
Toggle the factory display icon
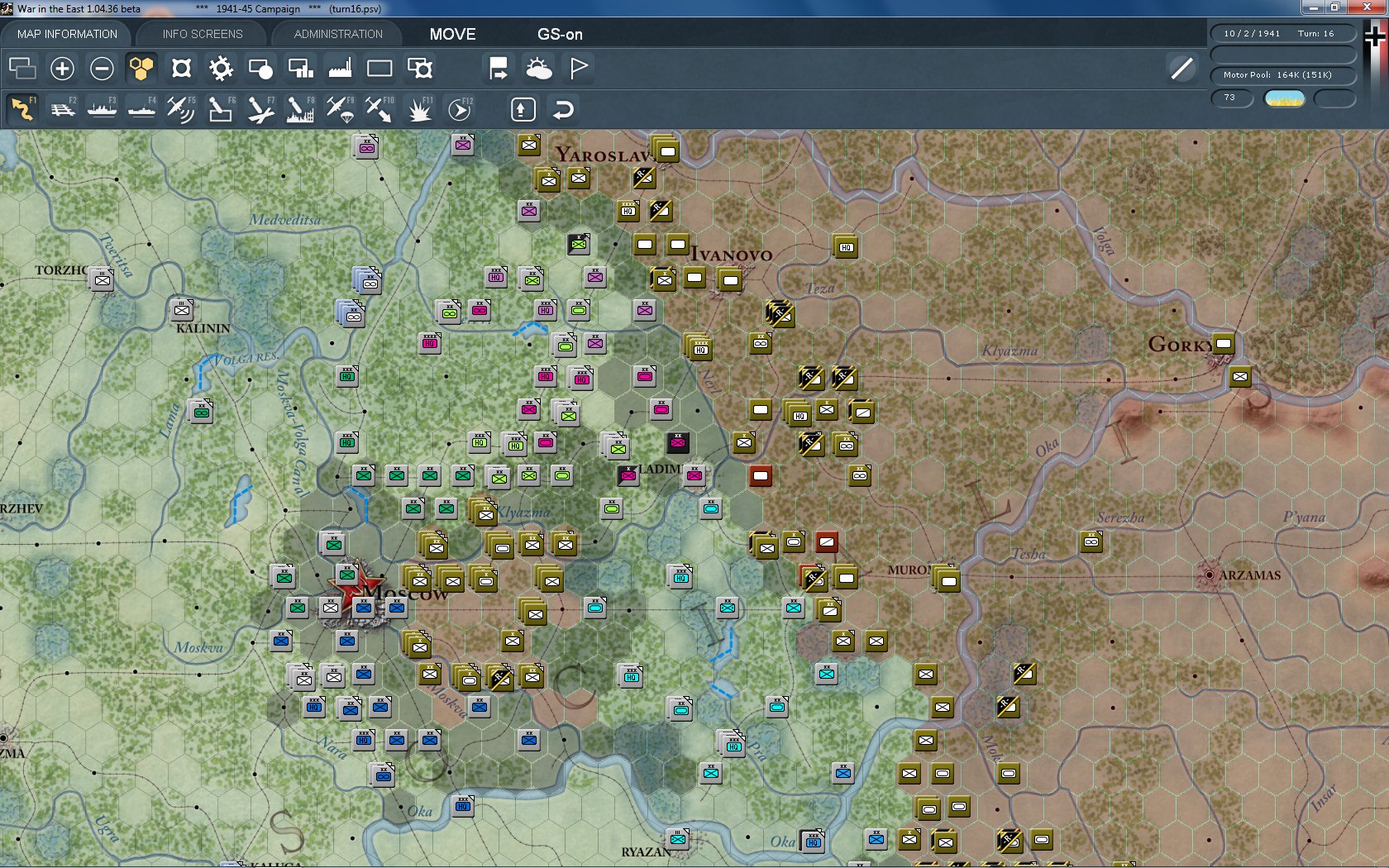(x=340, y=69)
